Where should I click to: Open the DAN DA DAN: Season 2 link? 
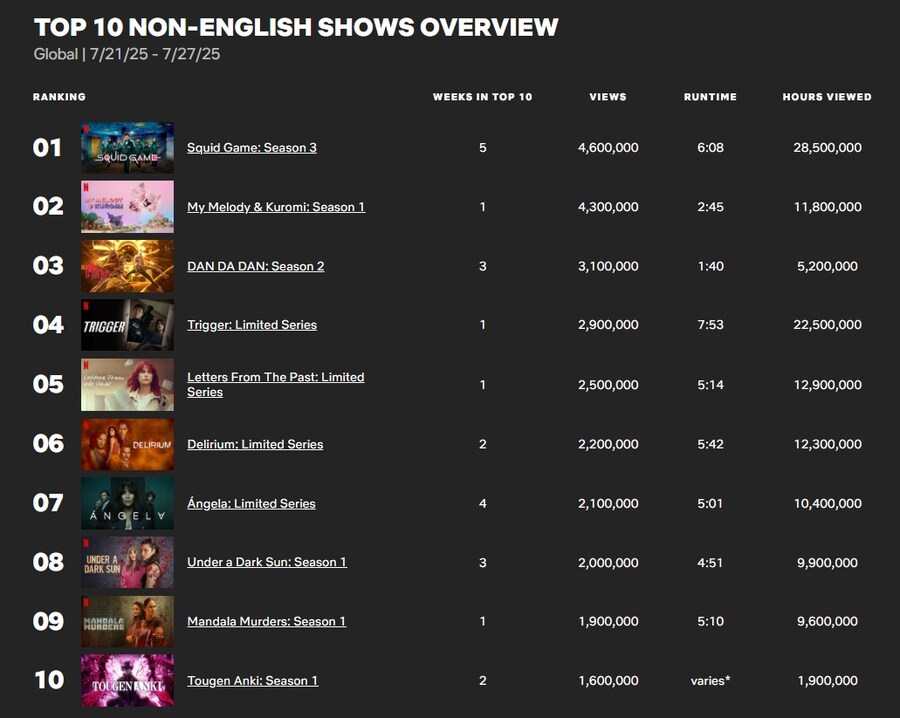click(x=255, y=266)
